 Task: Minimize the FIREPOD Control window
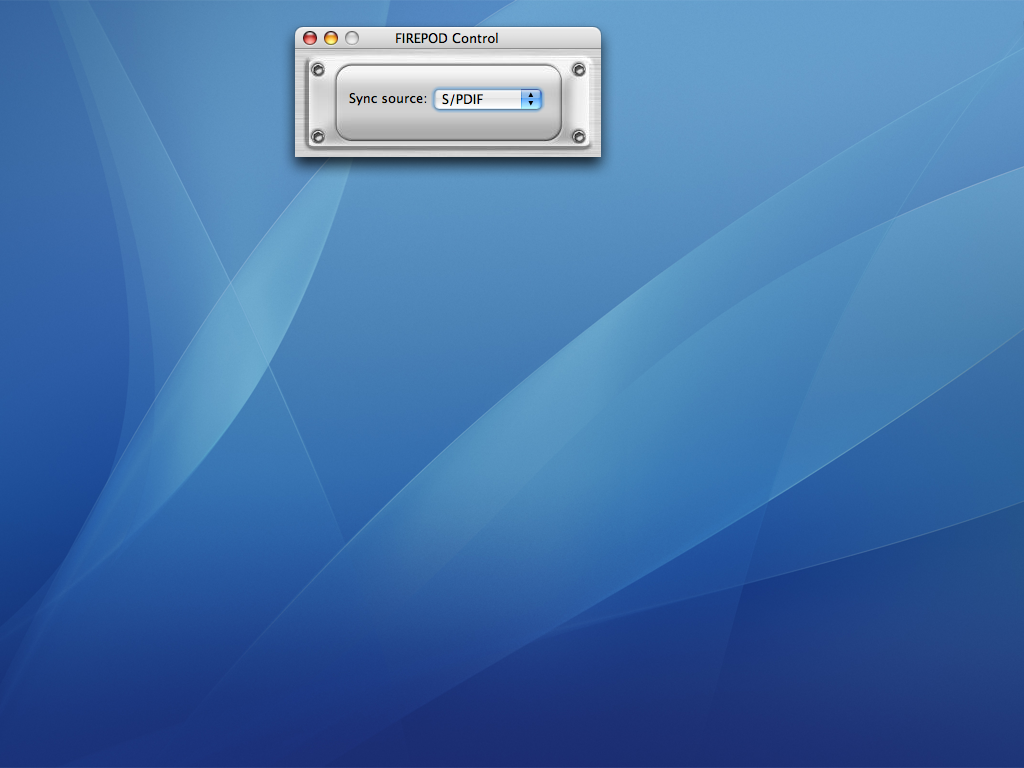(331, 39)
